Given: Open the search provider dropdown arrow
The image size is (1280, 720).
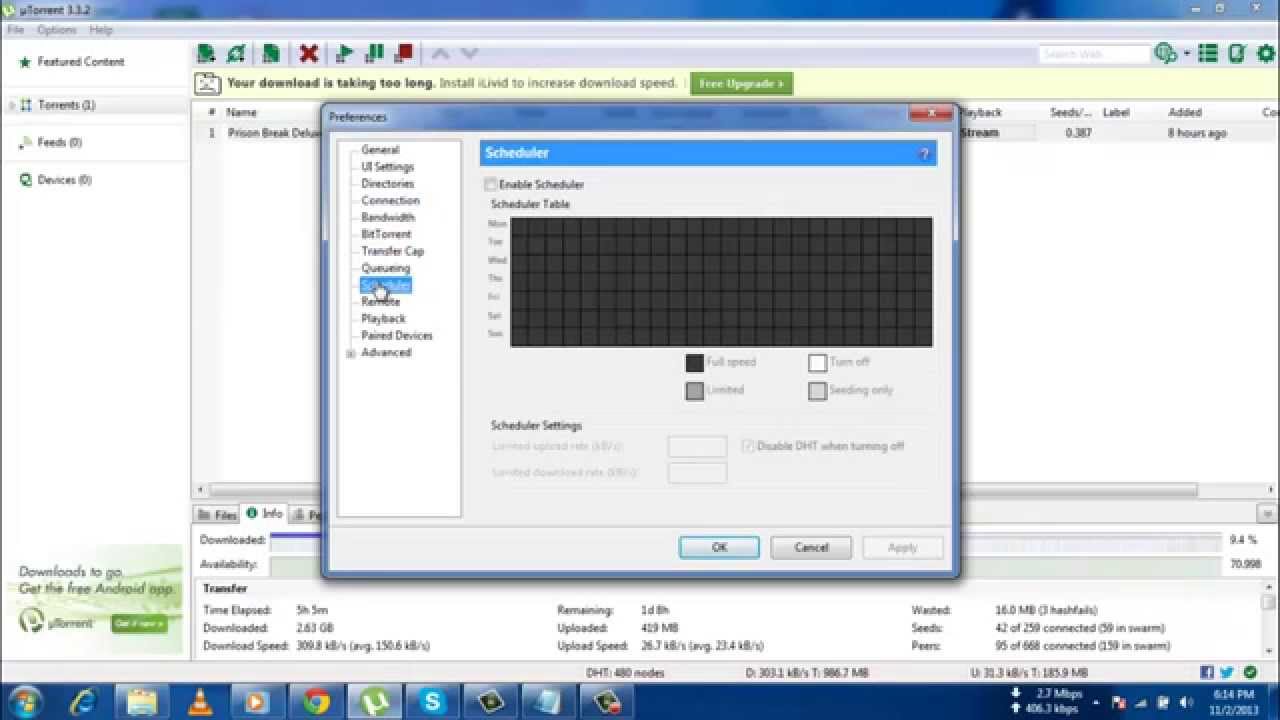Looking at the screenshot, I should pos(1186,54).
